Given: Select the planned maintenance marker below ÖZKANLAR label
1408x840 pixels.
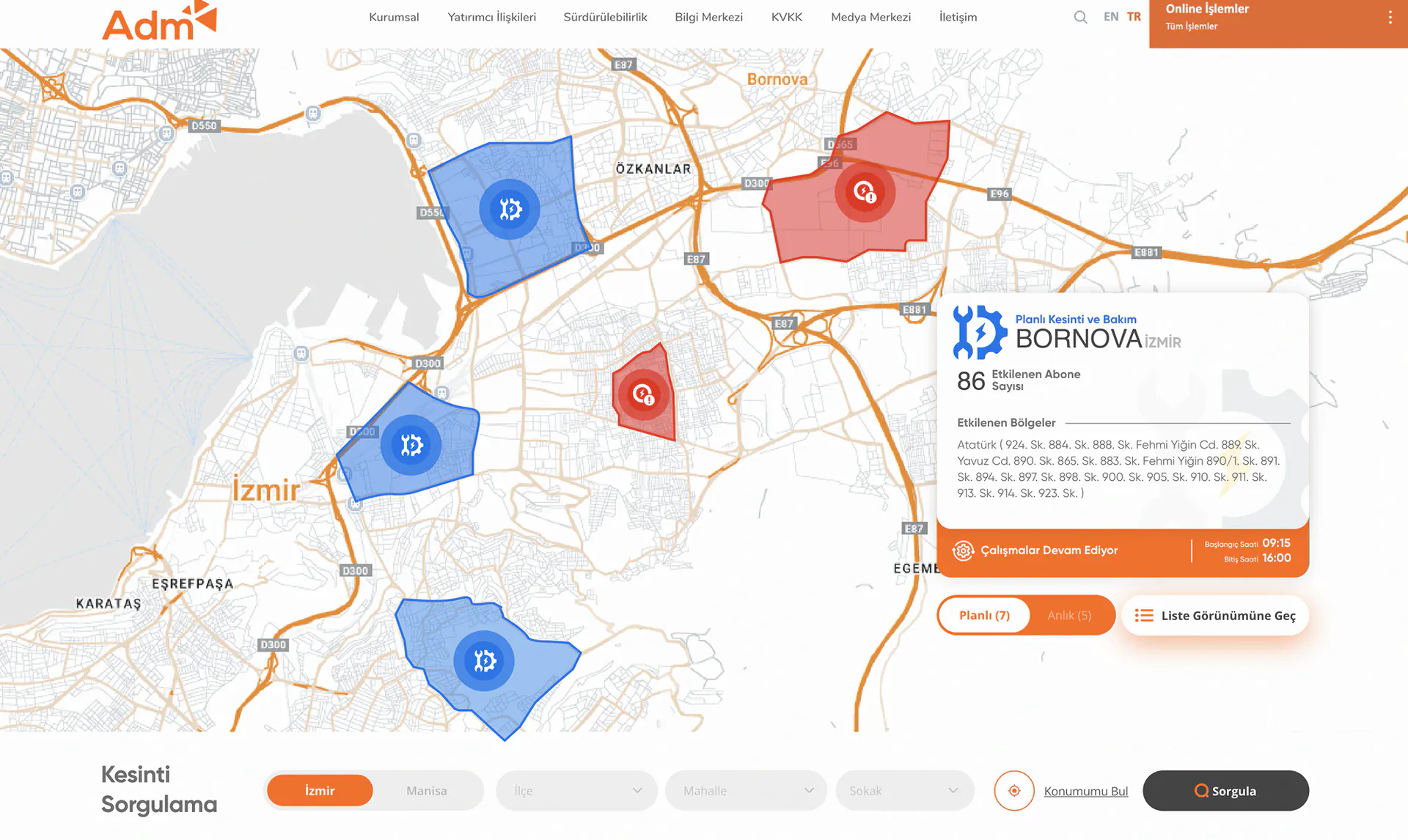Looking at the screenshot, I should tap(510, 209).
